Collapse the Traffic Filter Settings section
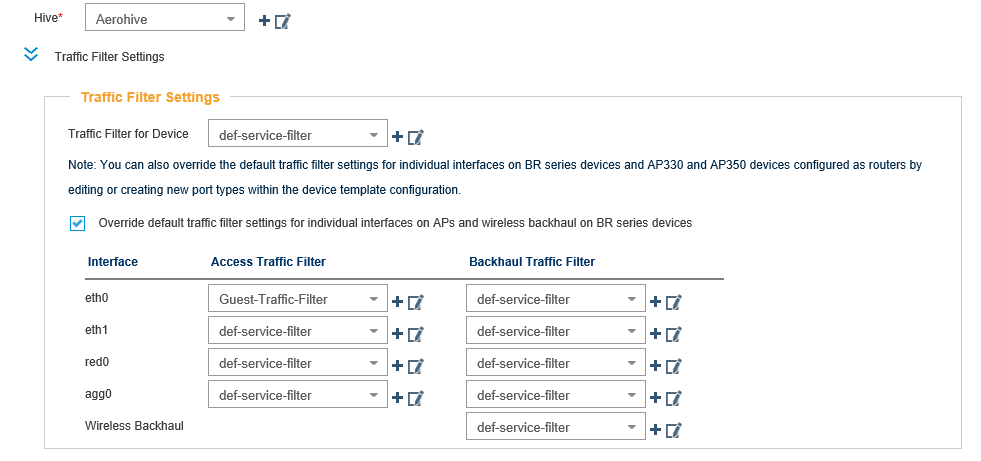The height and width of the screenshot is (461, 981). [31, 54]
